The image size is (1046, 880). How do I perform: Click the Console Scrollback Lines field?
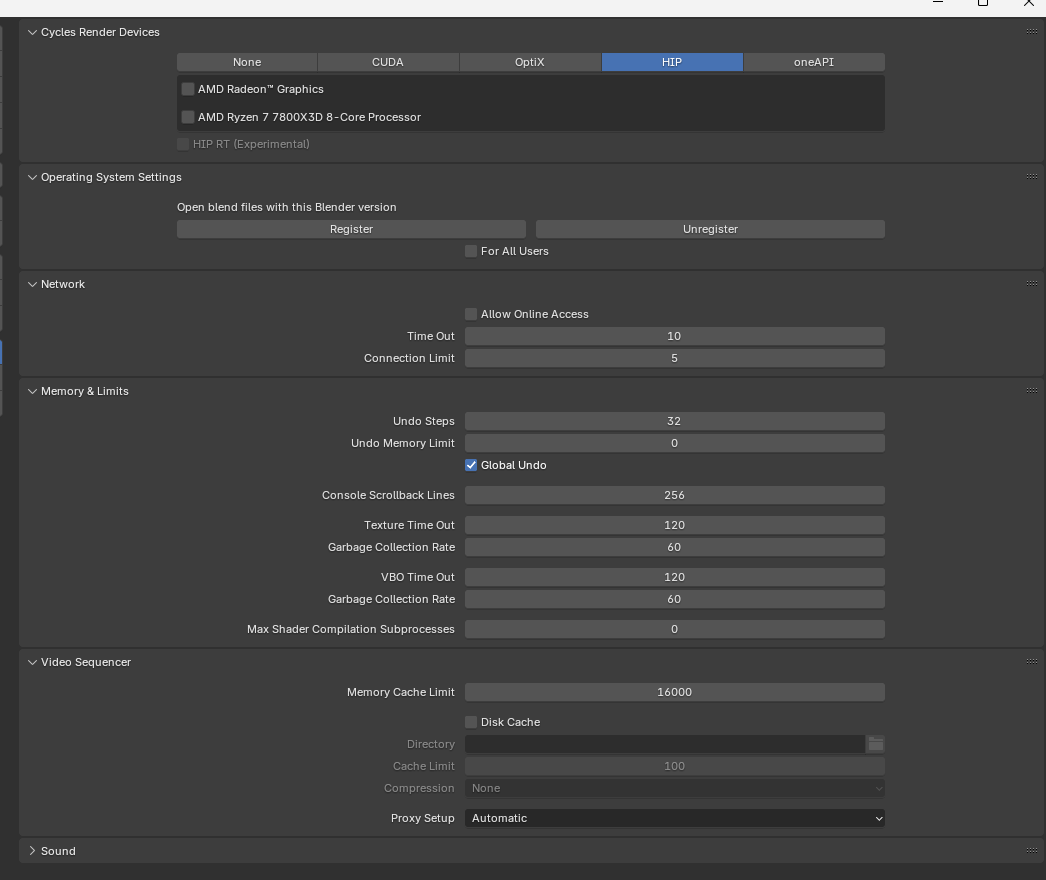pos(674,495)
